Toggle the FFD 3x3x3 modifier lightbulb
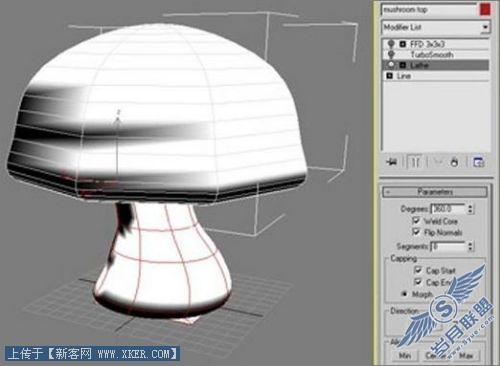This screenshot has height=366, width=500. click(x=391, y=44)
